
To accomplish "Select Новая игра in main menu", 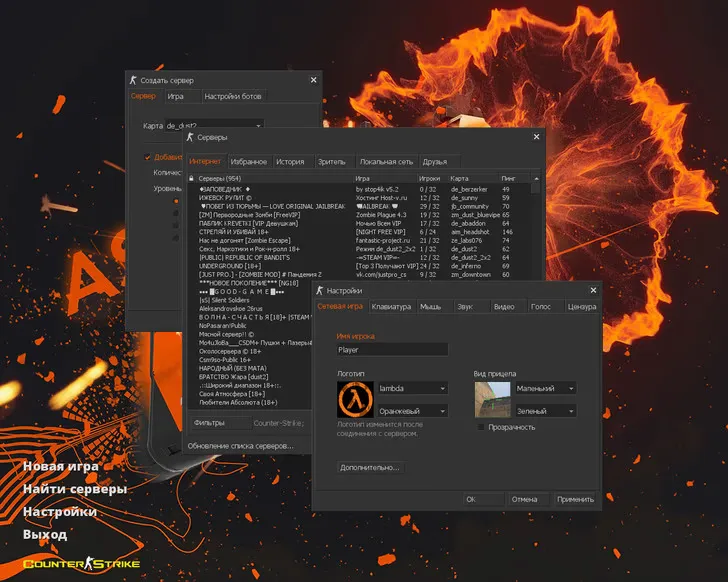I will [x=60, y=466].
